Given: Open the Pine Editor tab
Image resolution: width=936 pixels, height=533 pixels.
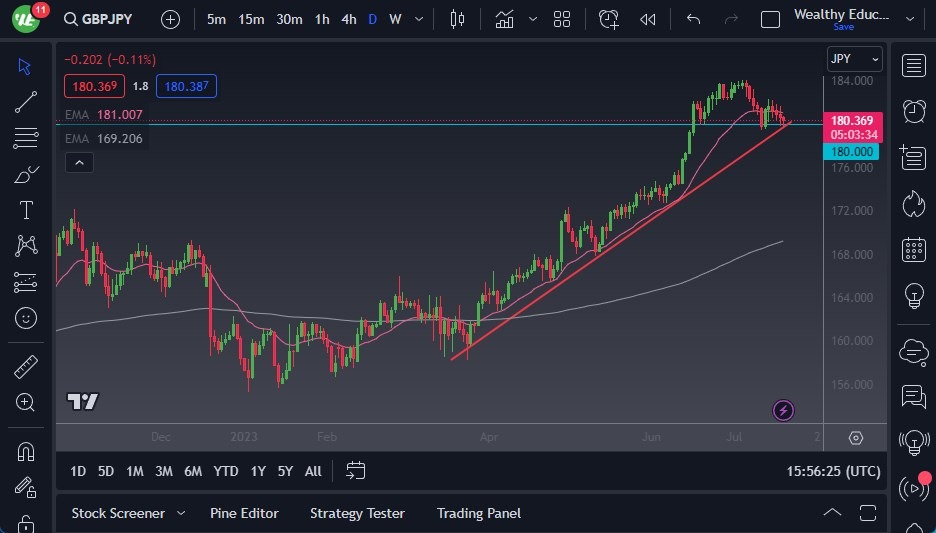Looking at the screenshot, I should tap(244, 513).
